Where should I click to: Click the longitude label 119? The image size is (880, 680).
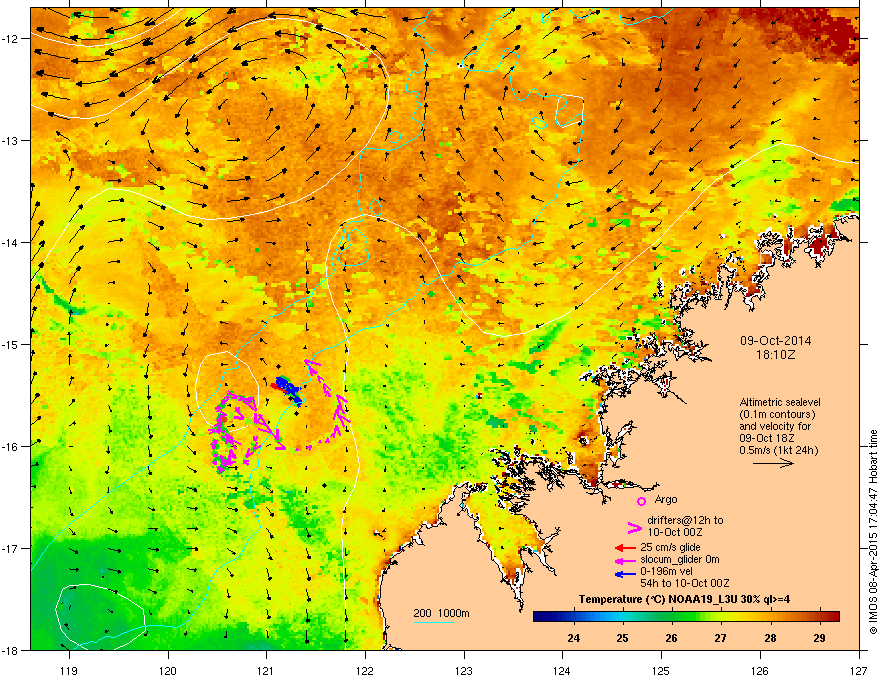coord(69,670)
